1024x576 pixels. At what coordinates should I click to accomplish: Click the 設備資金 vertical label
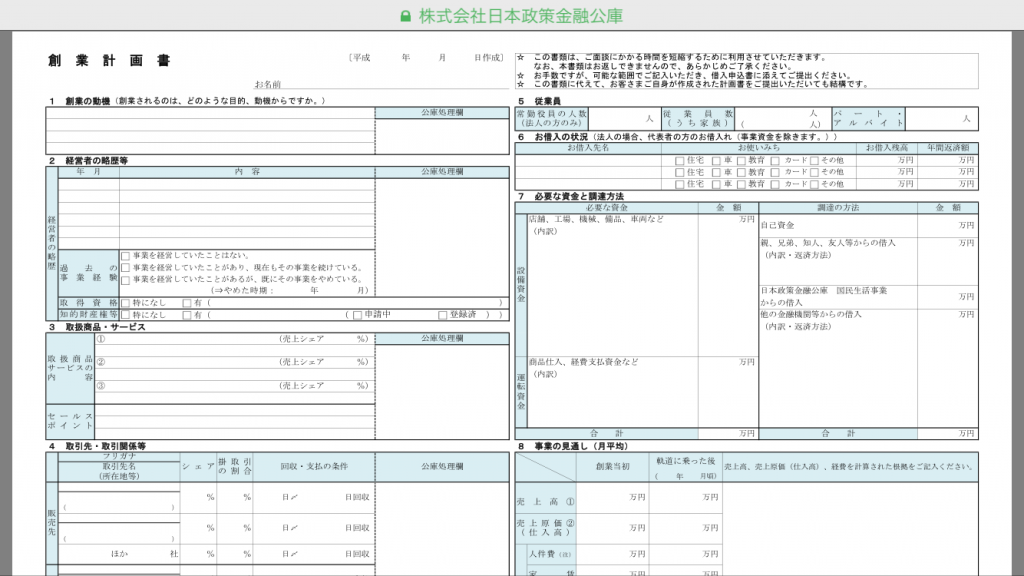[521, 285]
